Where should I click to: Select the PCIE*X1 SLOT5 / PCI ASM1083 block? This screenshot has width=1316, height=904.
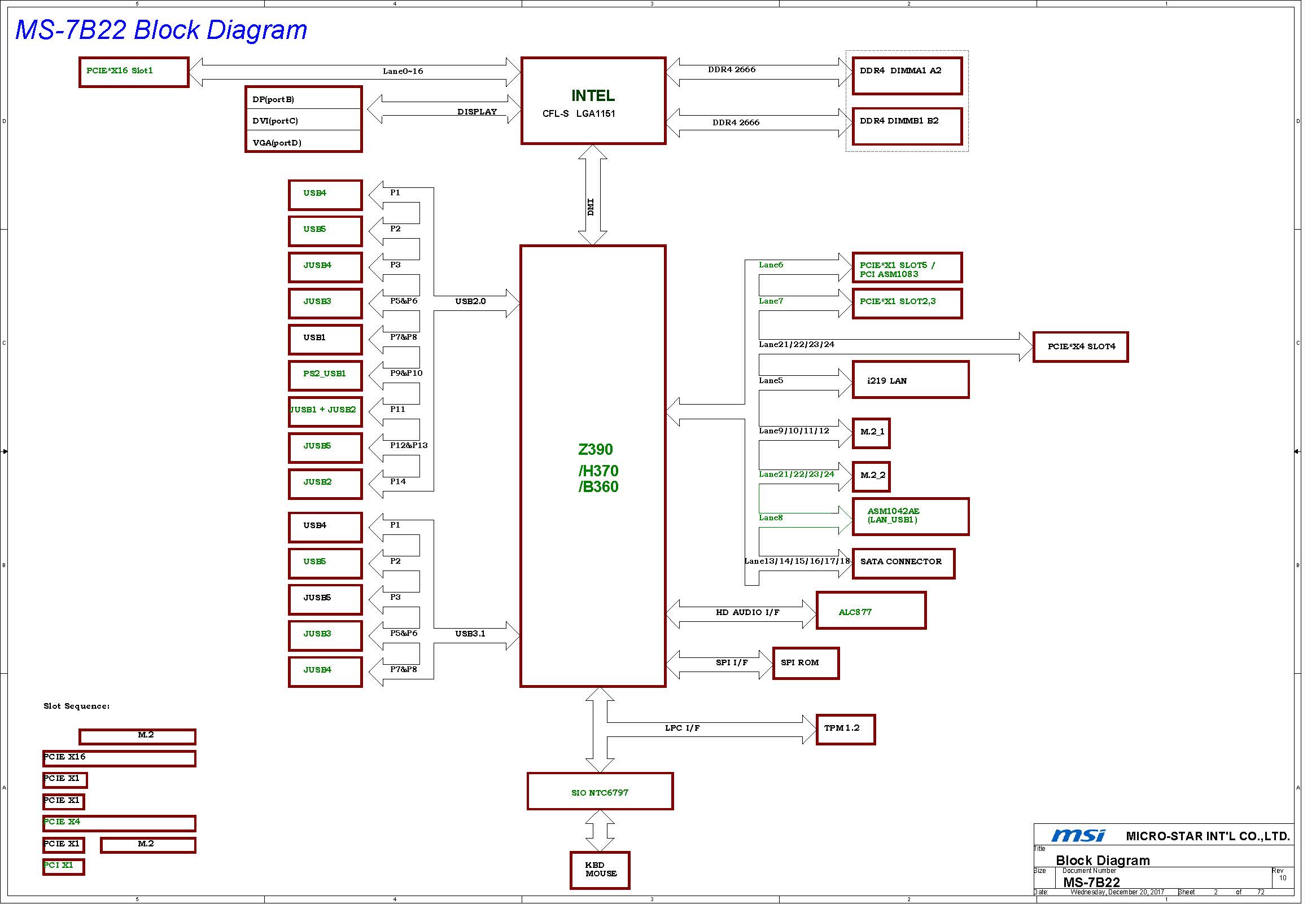[907, 267]
